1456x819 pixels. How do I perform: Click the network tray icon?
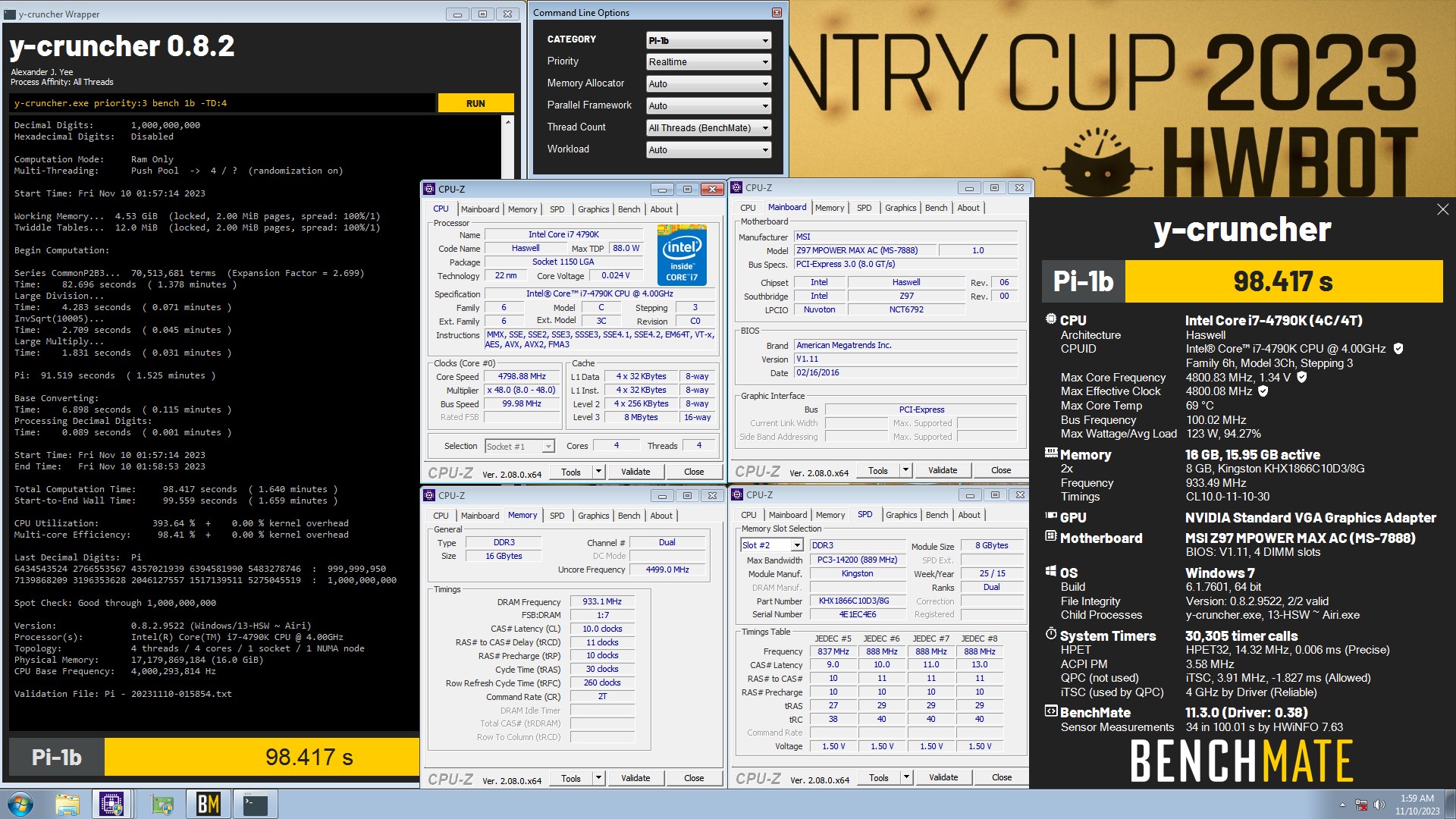coord(1361,805)
